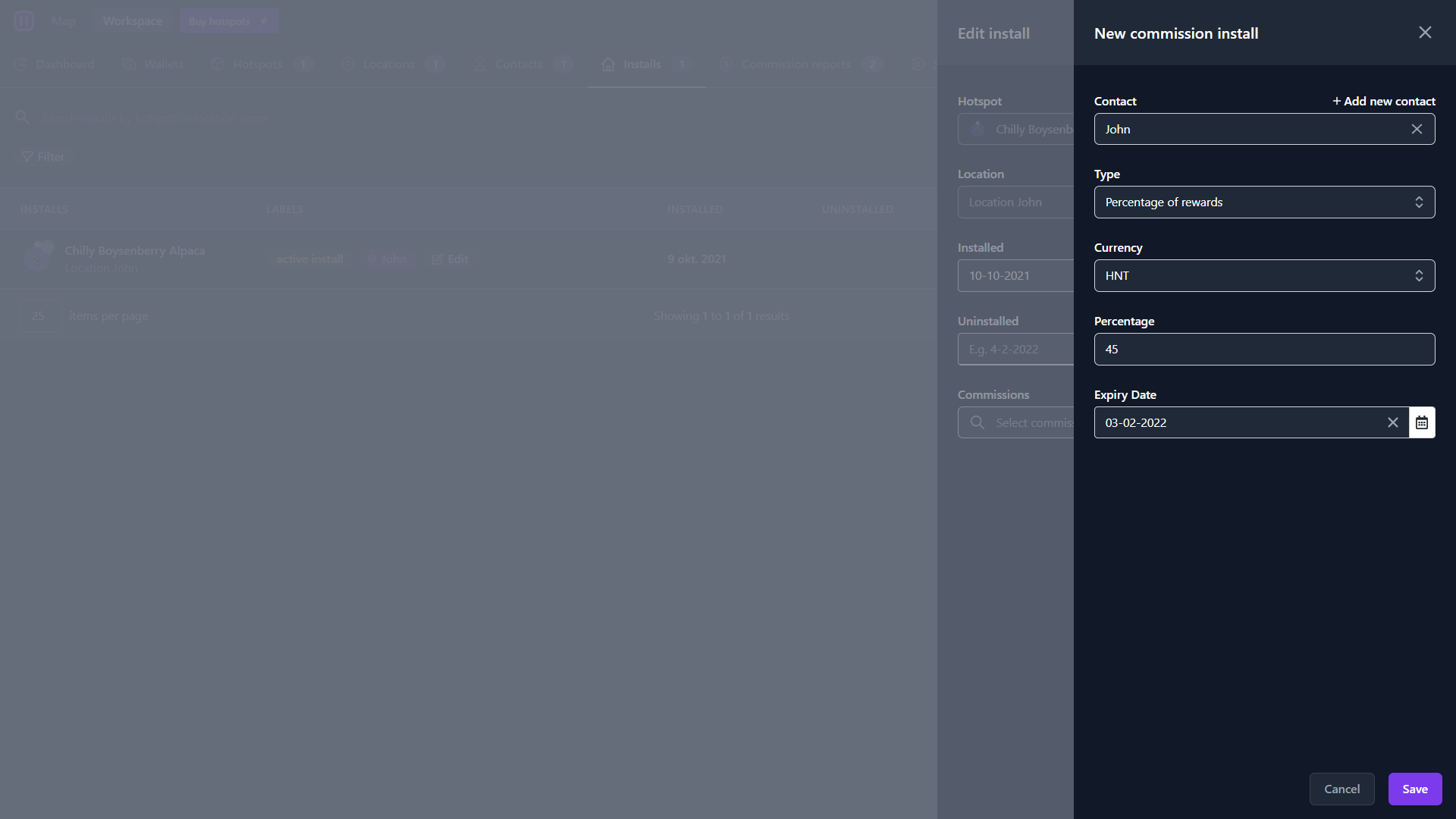1456x819 pixels.
Task: Click the search installs field
Action: tap(470, 118)
